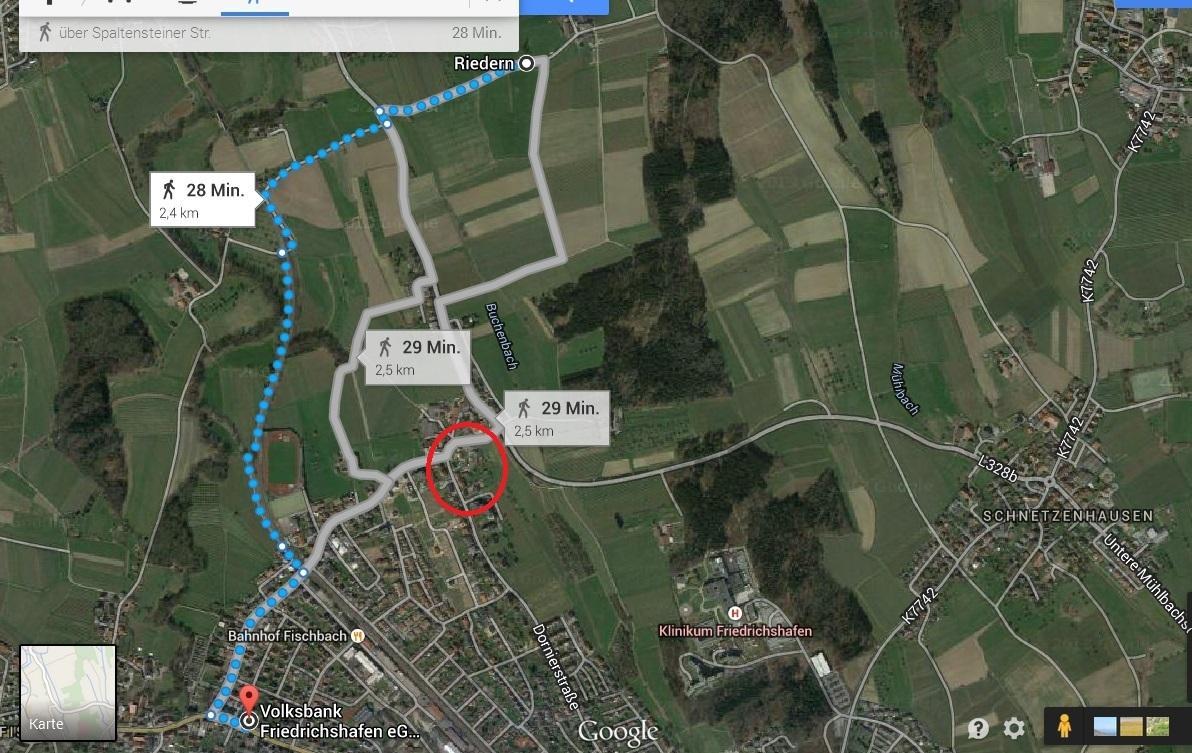The image size is (1192, 753).
Task: Click the blue search button beside directions panel
Action: (x=564, y=6)
